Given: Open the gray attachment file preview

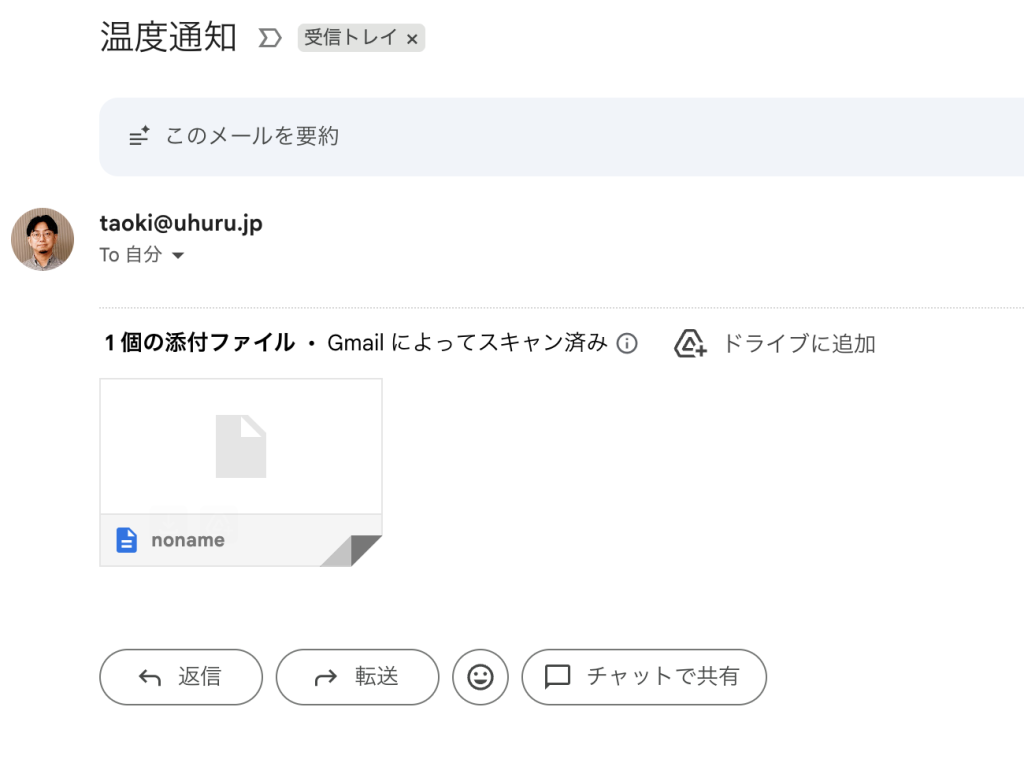Looking at the screenshot, I should [x=241, y=446].
